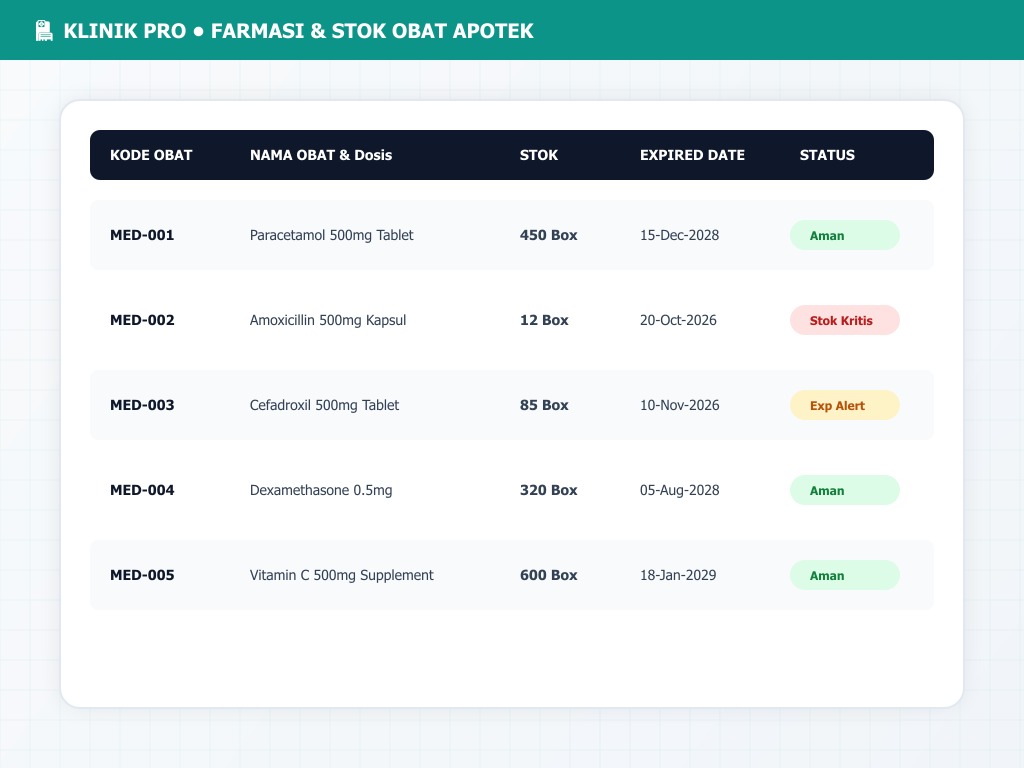Click Vitamin C 500mg Supplement name
Screen dimensions: 1024x768
click(342, 575)
